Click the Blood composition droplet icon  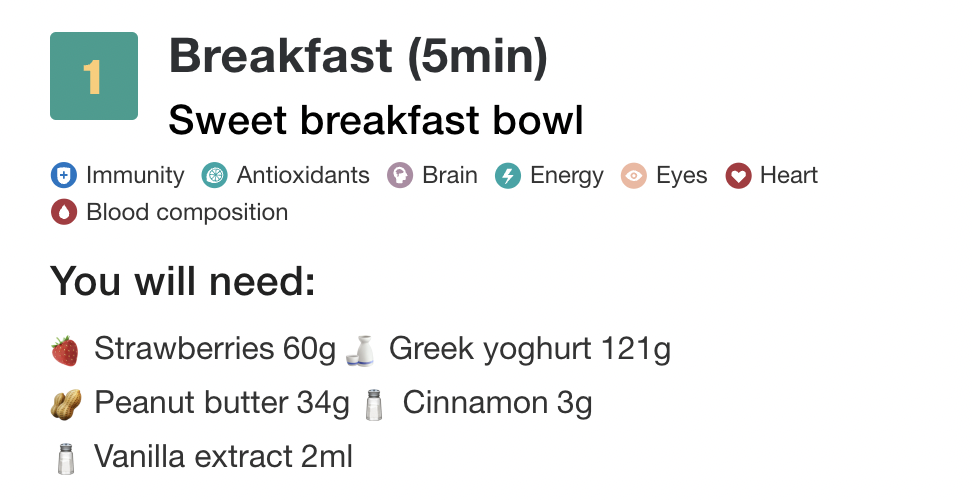tap(64, 212)
